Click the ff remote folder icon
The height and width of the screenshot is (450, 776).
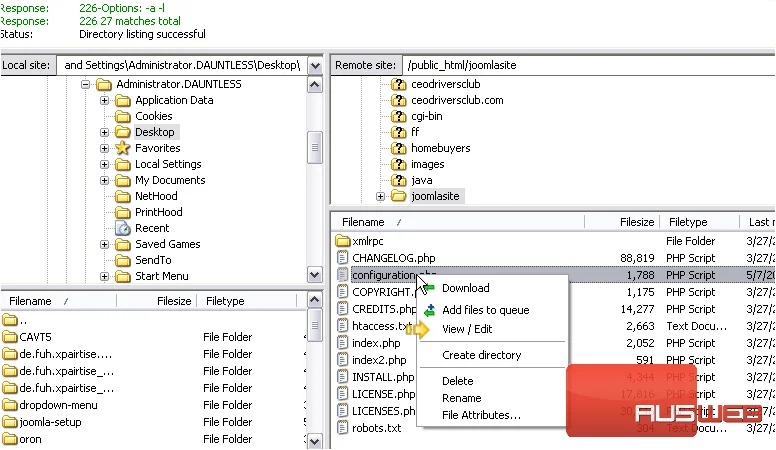[x=398, y=132]
